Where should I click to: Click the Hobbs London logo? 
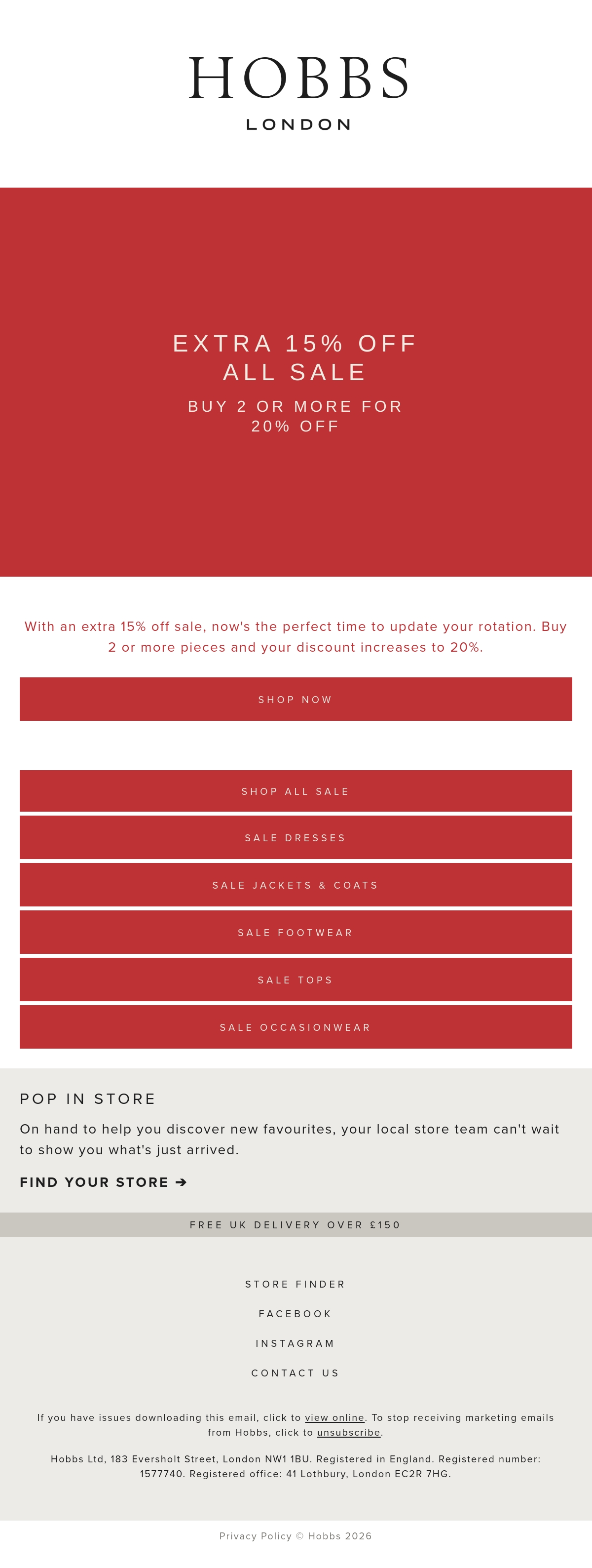coord(298,94)
